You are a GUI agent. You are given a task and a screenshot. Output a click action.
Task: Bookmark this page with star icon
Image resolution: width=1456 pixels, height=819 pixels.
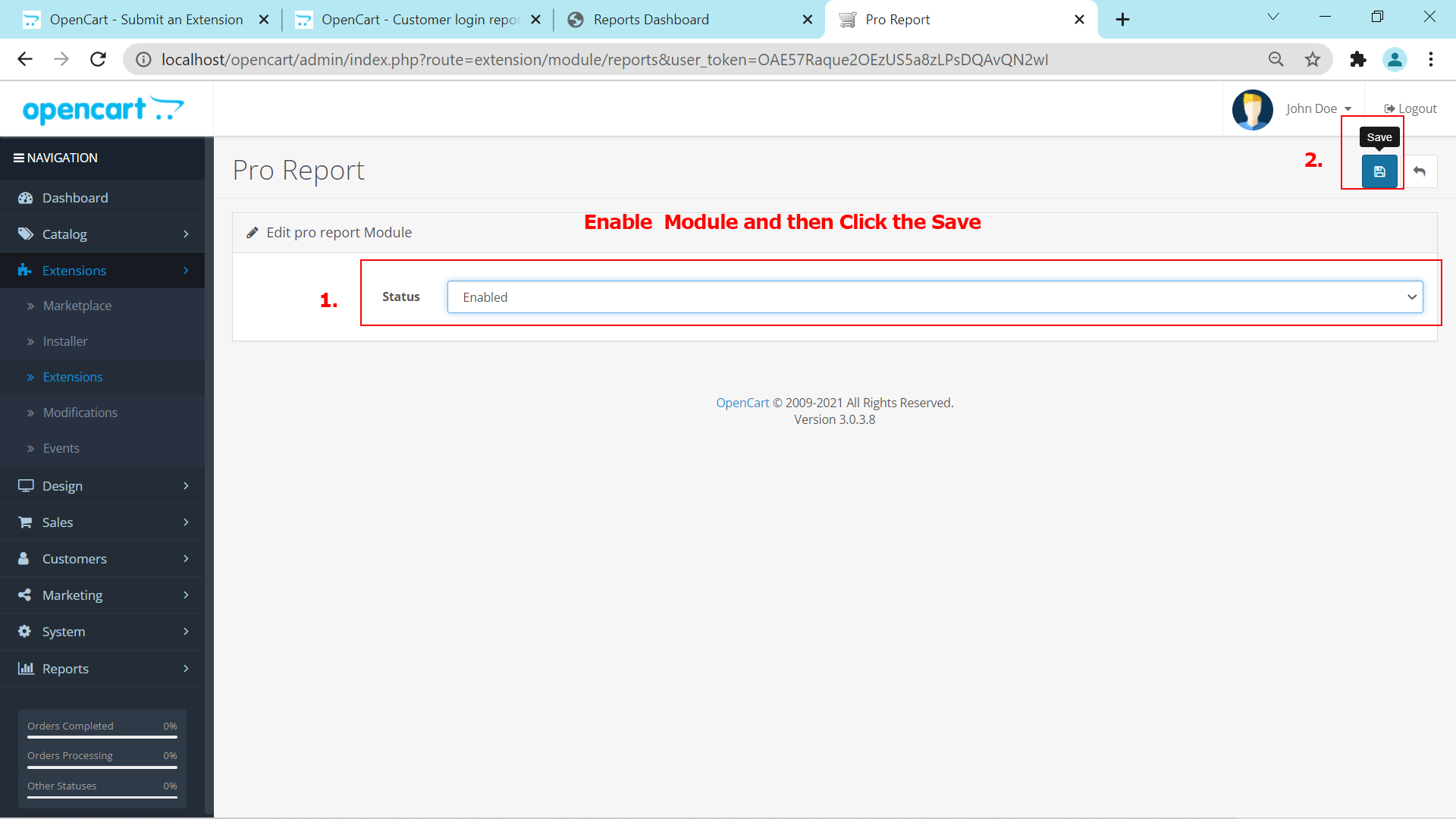click(x=1313, y=59)
